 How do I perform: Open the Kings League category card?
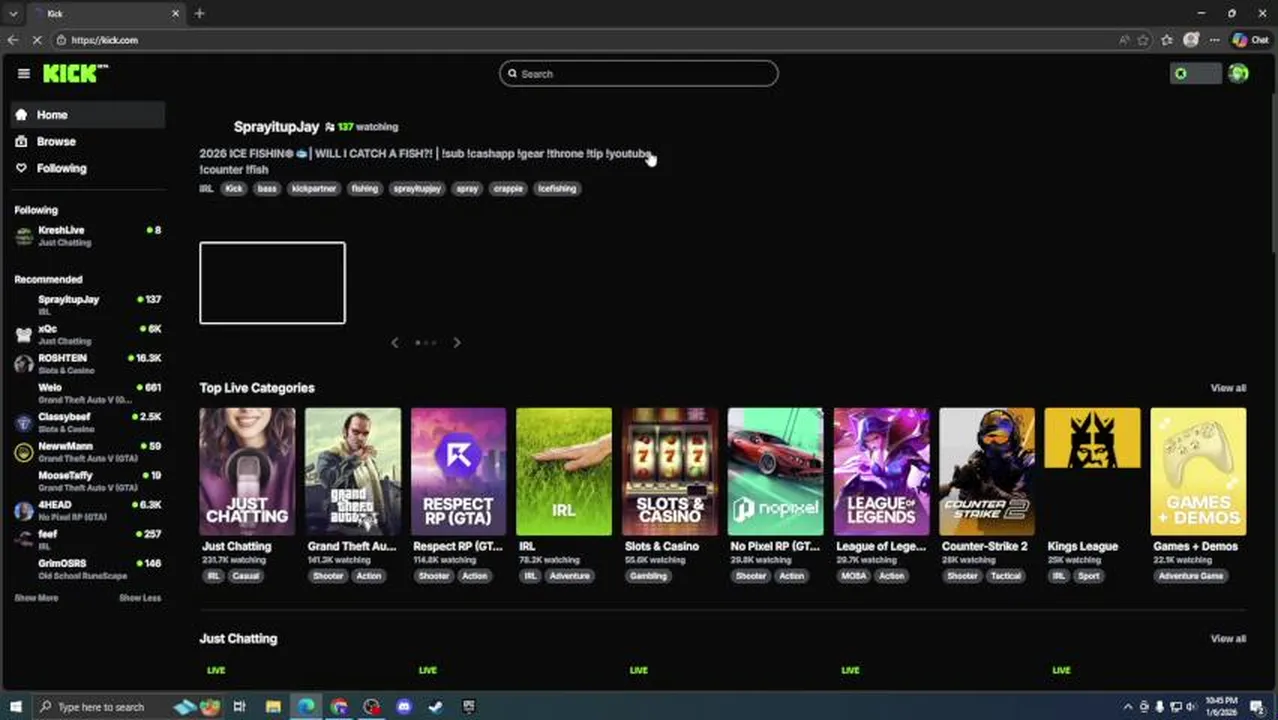(x=1093, y=472)
